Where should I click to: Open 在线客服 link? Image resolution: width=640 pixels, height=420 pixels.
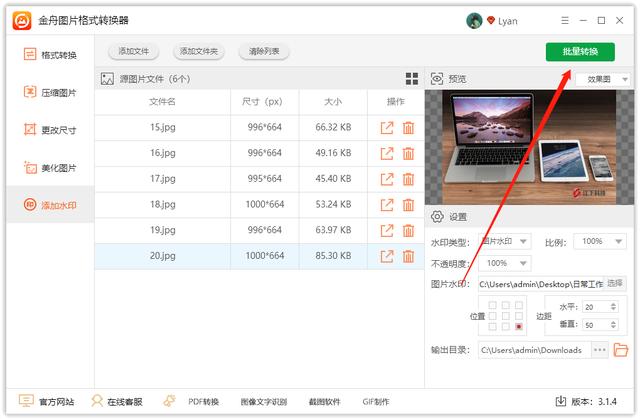coord(117,401)
